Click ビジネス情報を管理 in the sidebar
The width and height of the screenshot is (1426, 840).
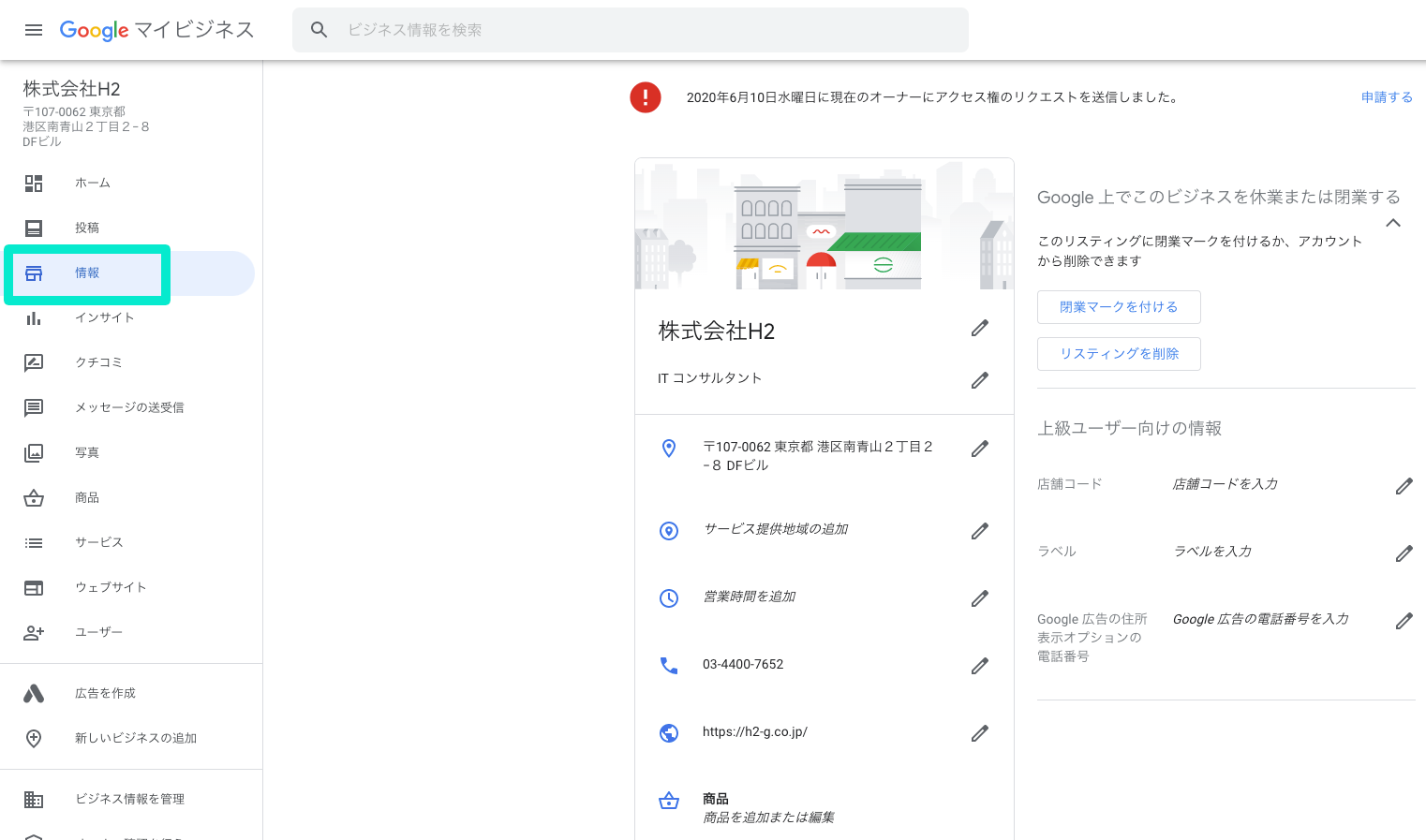(x=127, y=799)
